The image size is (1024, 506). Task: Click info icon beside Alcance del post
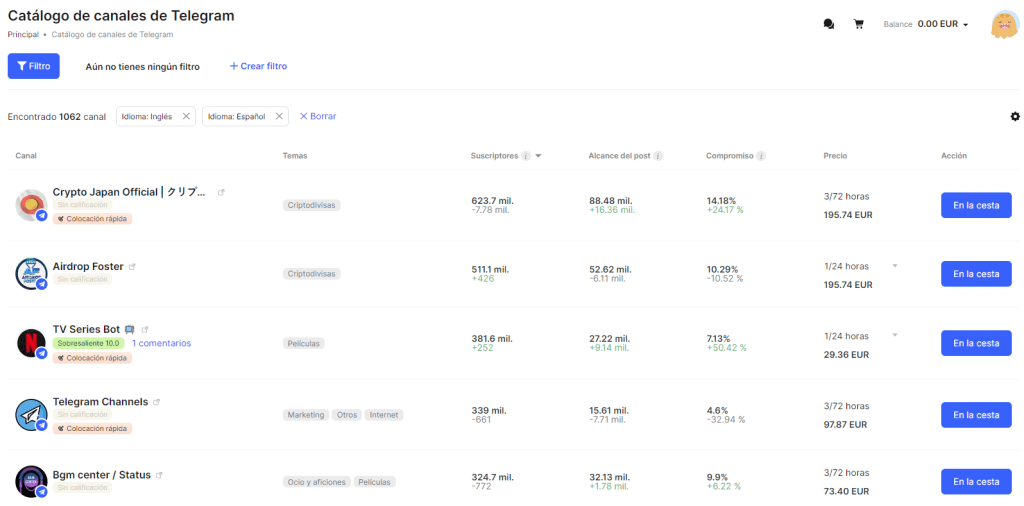click(658, 156)
